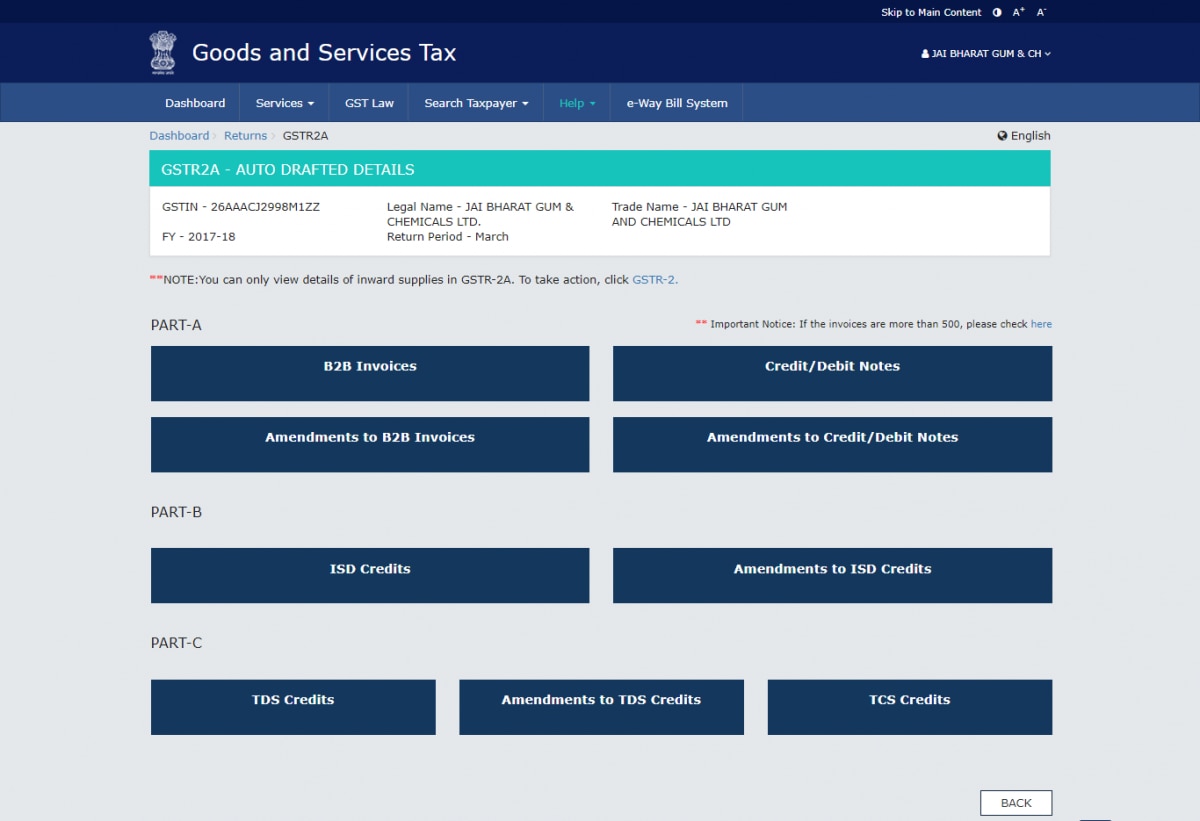This screenshot has width=1200, height=821.
Task: Open the TCS Credits tile
Action: [x=909, y=706]
